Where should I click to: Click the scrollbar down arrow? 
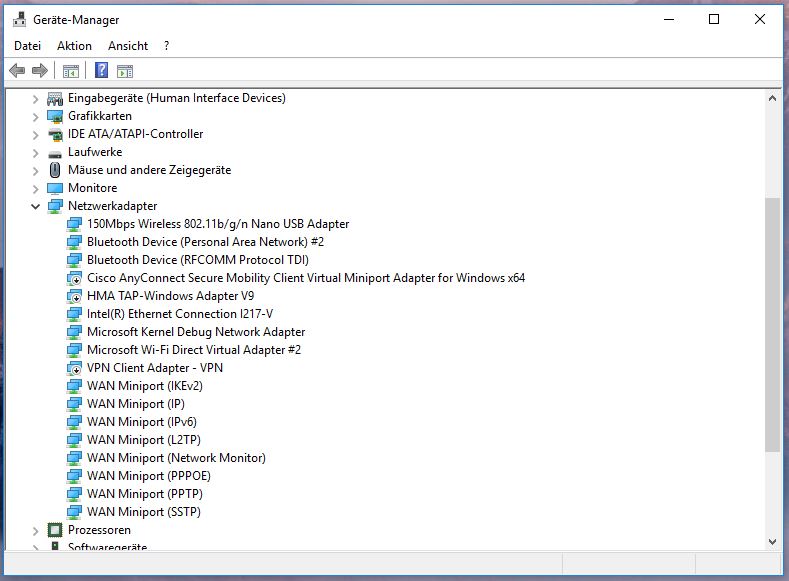click(x=772, y=541)
